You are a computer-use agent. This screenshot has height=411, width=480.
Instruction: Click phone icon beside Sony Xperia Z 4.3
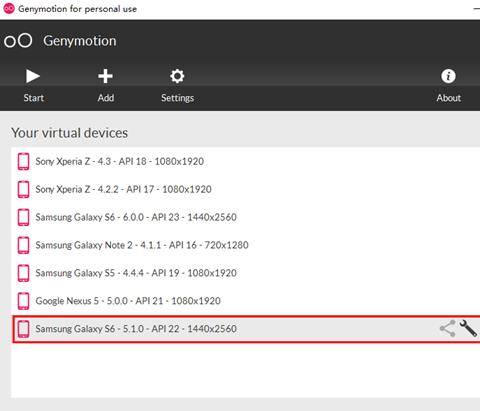tap(23, 161)
